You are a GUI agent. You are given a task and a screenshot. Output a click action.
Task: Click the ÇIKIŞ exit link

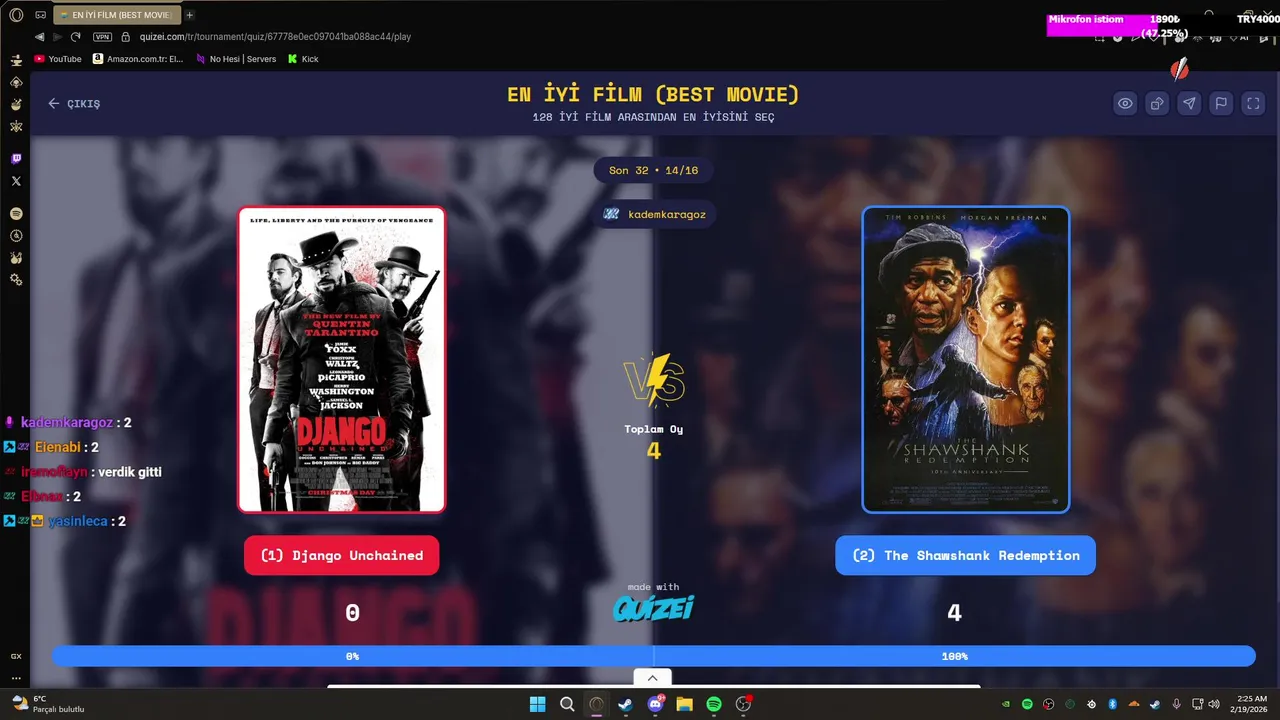click(74, 104)
